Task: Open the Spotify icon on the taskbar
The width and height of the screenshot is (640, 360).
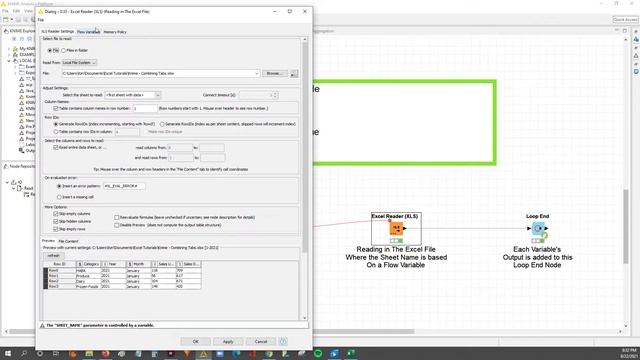Action: pyautogui.click(x=318, y=353)
